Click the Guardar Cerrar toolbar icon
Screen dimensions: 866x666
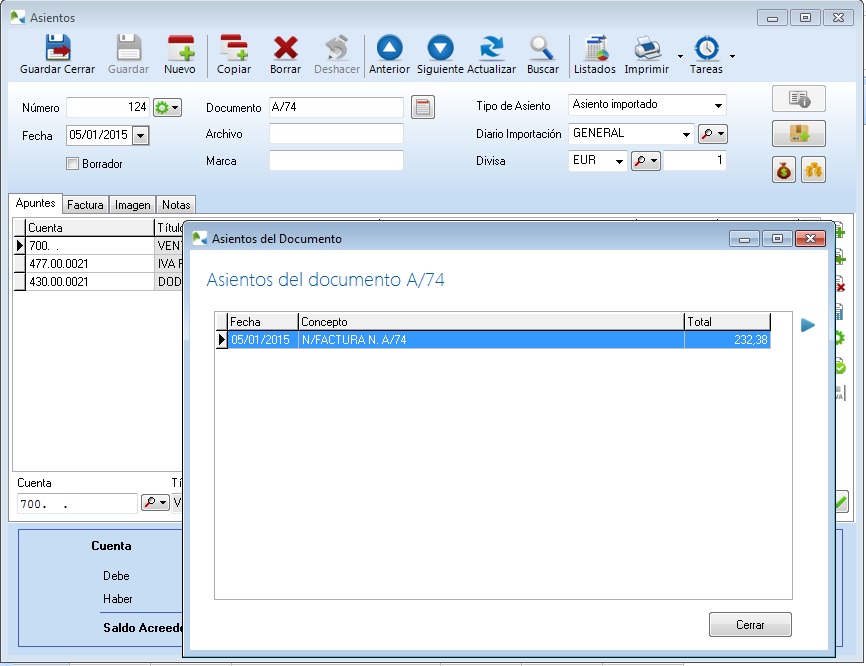[x=57, y=48]
